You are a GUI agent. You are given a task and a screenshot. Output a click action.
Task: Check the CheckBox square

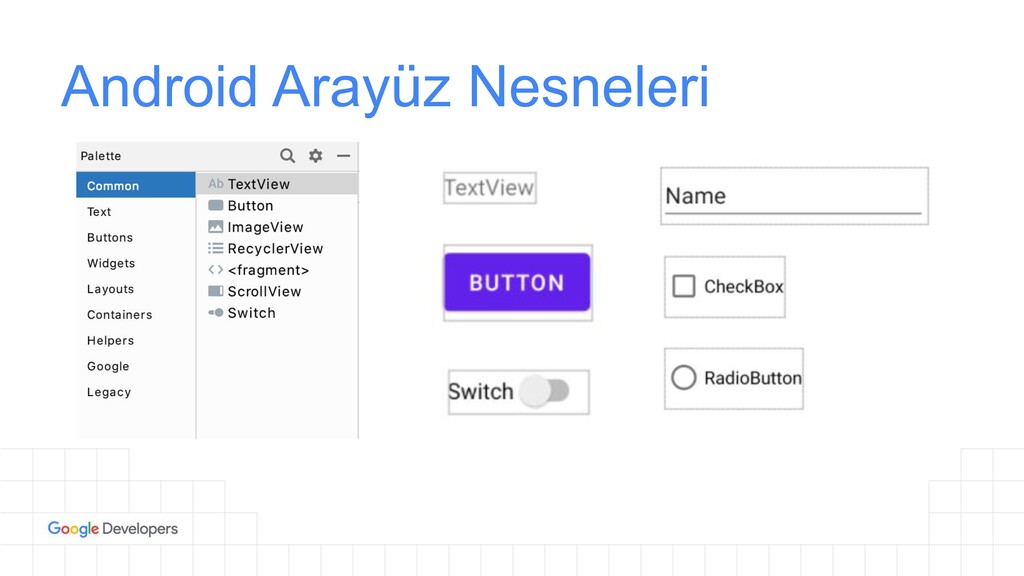[x=684, y=286]
